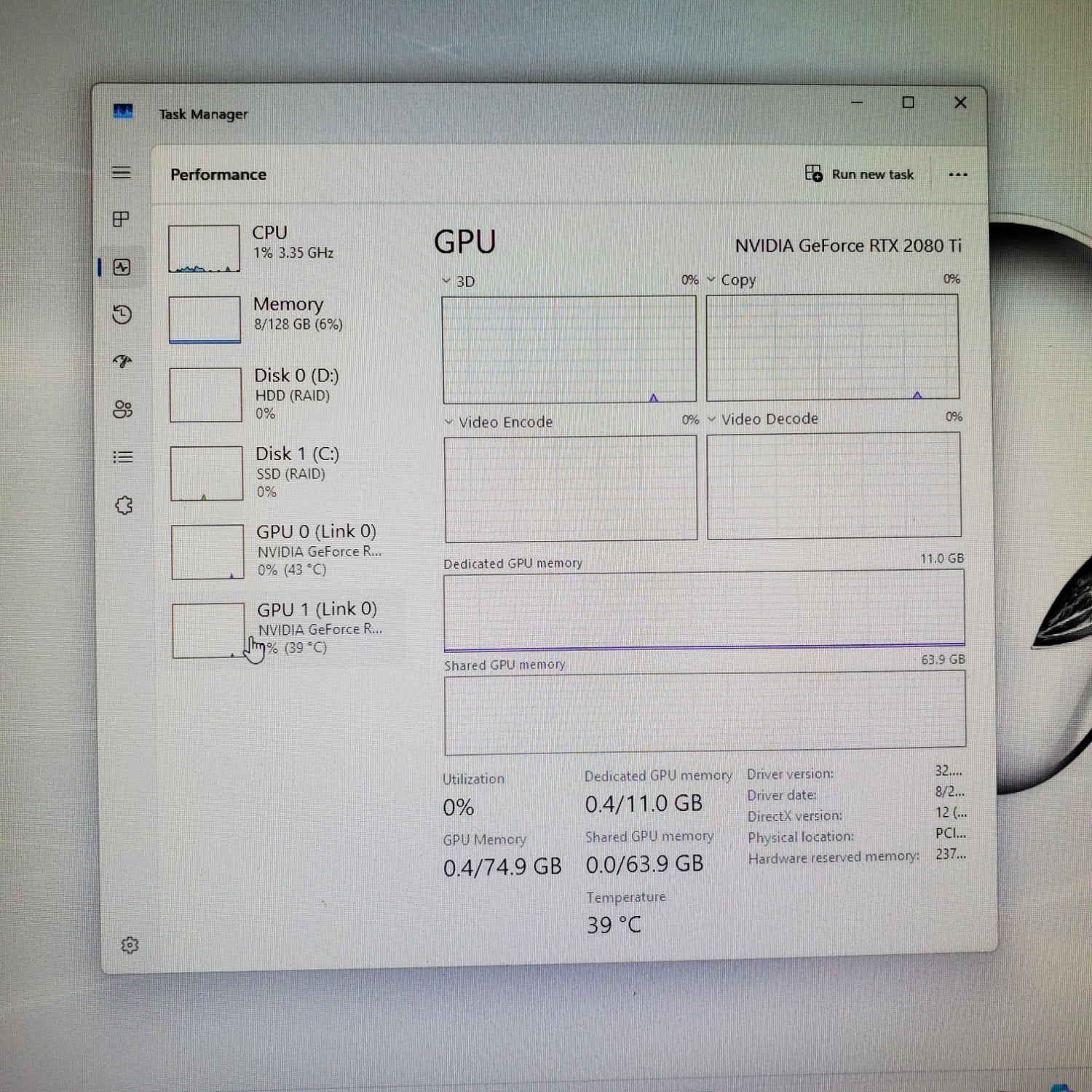Open the ellipsis more options menu

point(959,174)
